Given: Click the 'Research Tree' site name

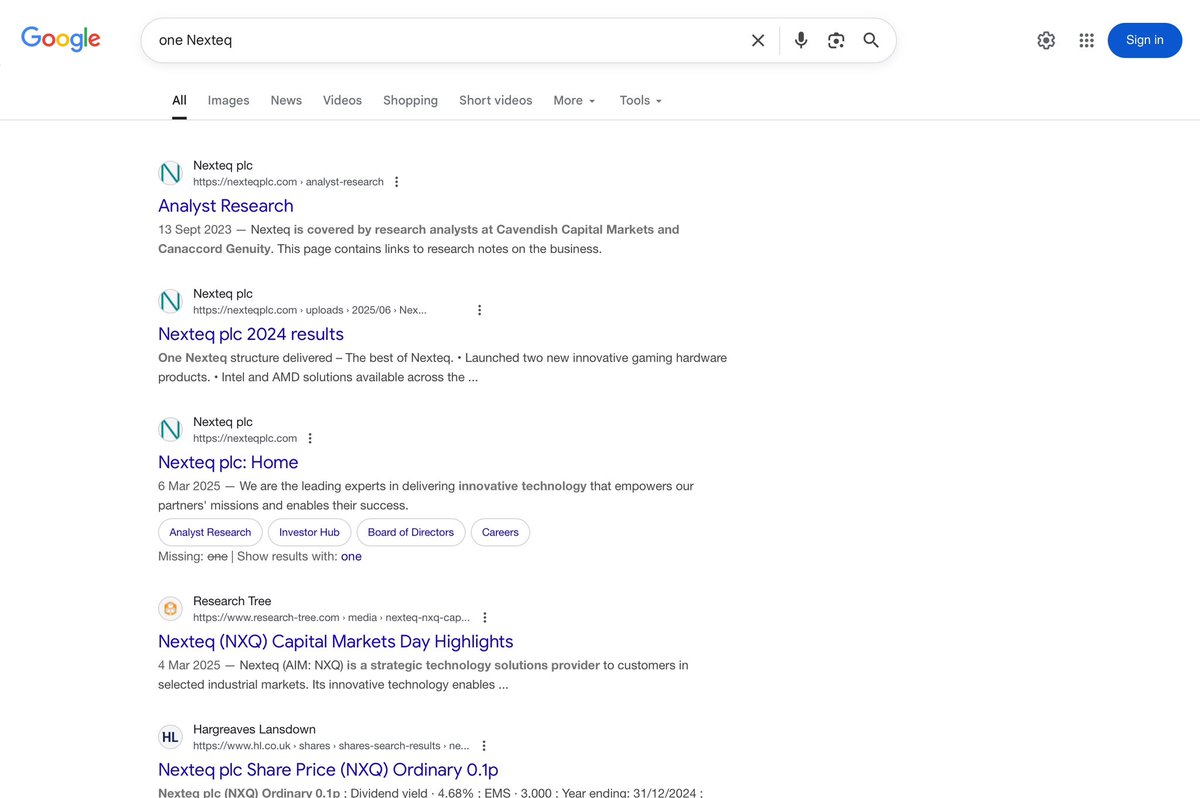Looking at the screenshot, I should [232, 601].
